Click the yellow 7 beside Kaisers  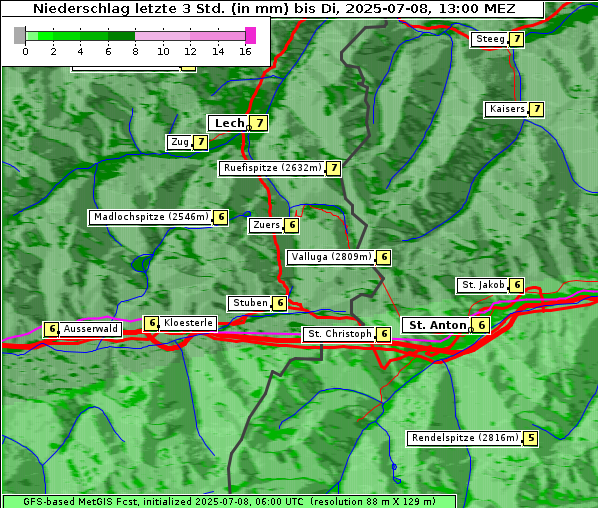coord(537,110)
